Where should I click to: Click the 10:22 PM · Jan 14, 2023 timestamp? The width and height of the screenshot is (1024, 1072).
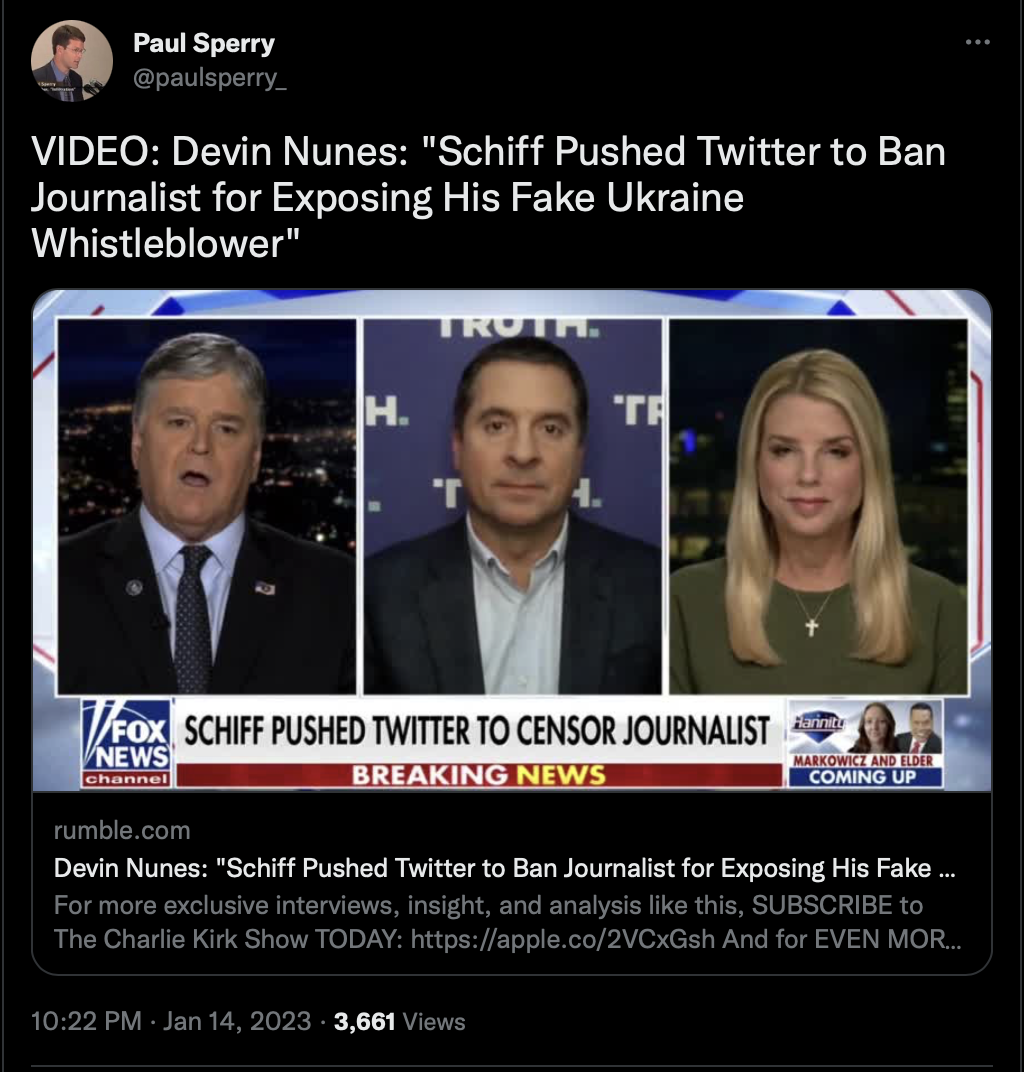point(171,1021)
